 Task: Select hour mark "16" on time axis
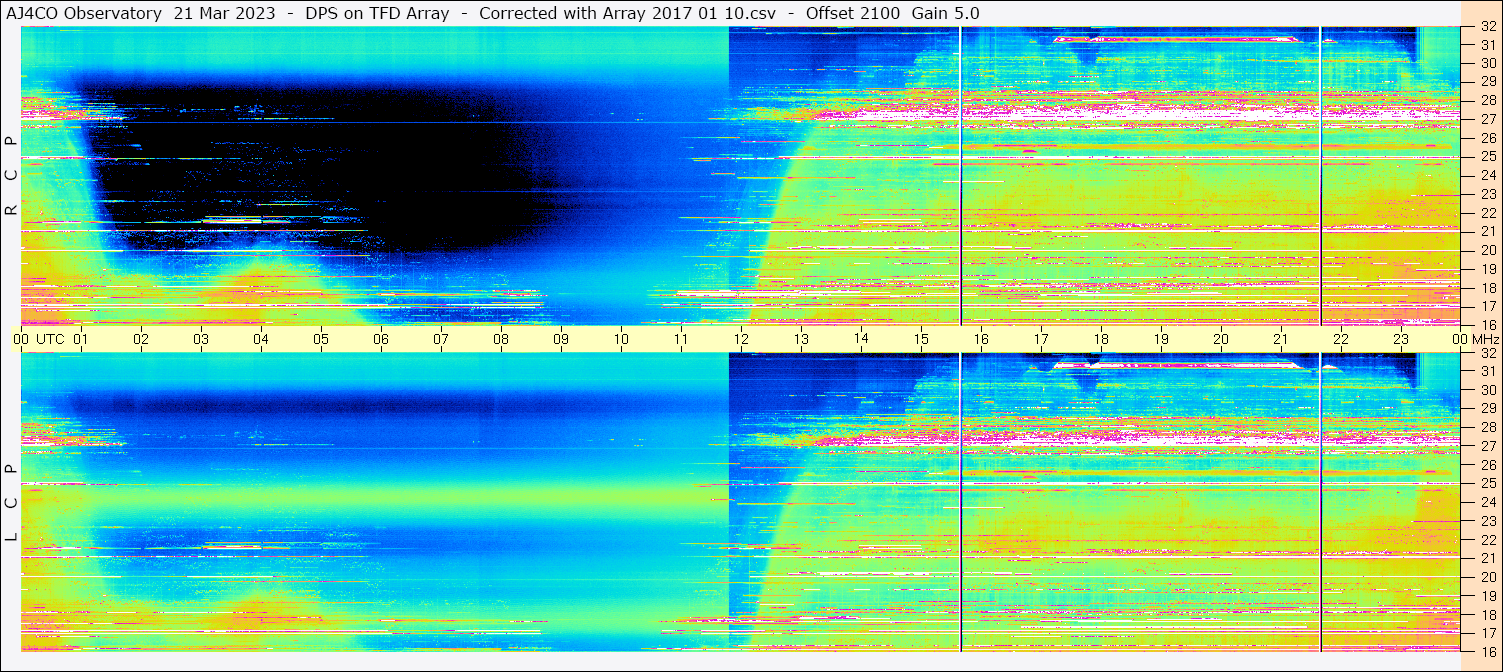pyautogui.click(x=981, y=339)
